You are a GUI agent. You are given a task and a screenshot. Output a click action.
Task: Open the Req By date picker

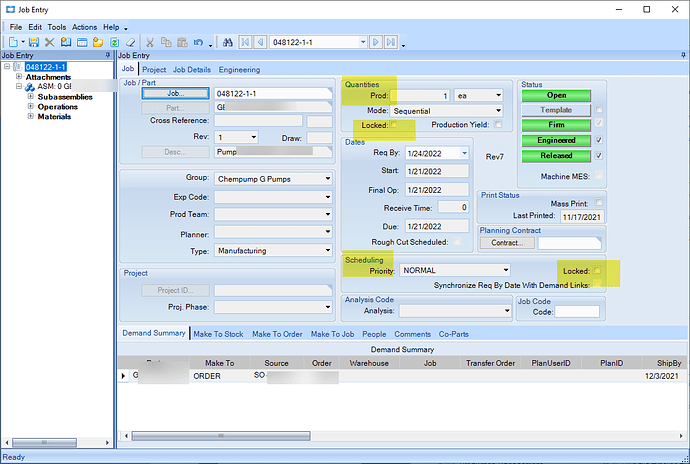coord(464,153)
